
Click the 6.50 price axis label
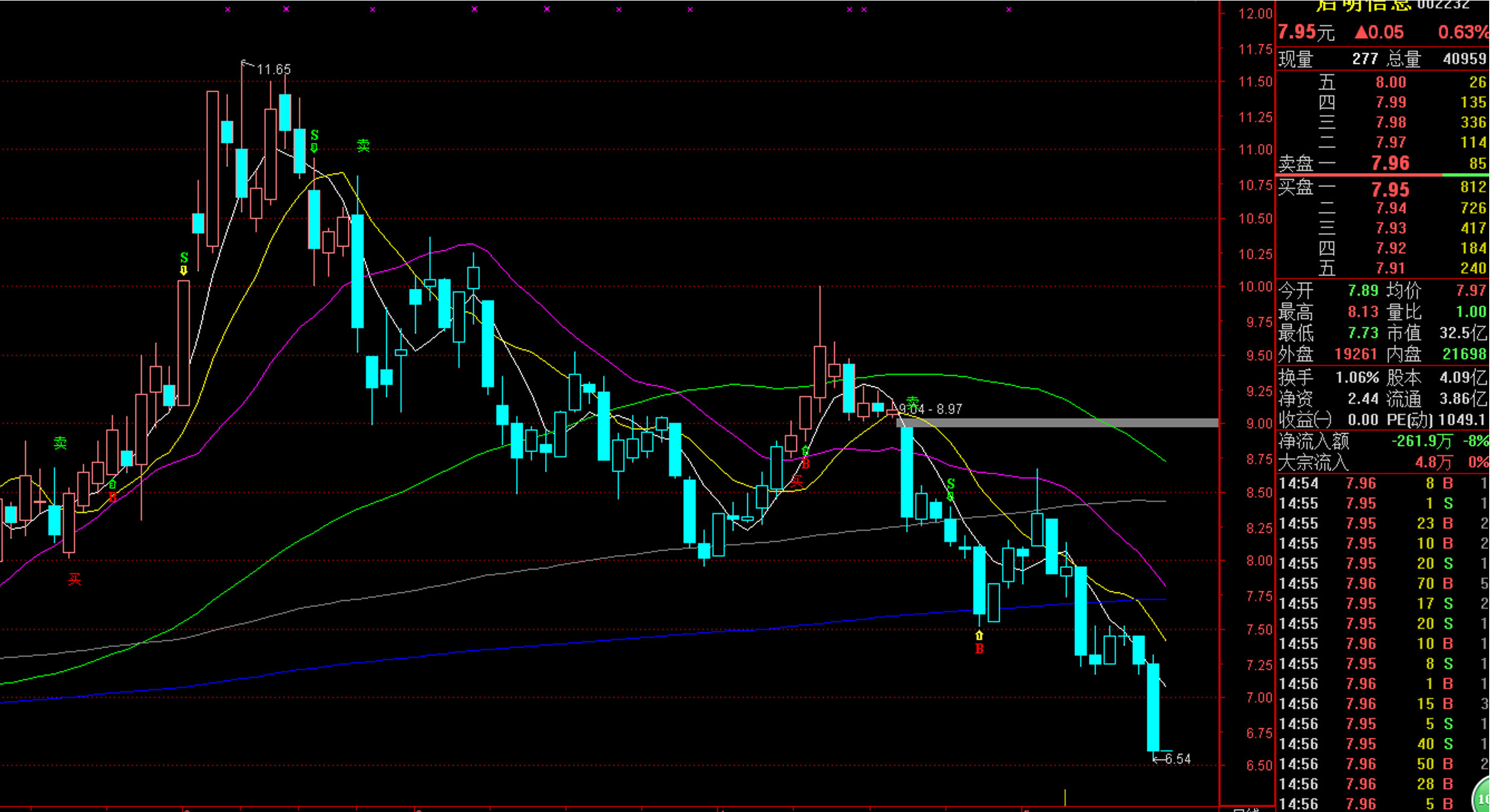pyautogui.click(x=1259, y=766)
